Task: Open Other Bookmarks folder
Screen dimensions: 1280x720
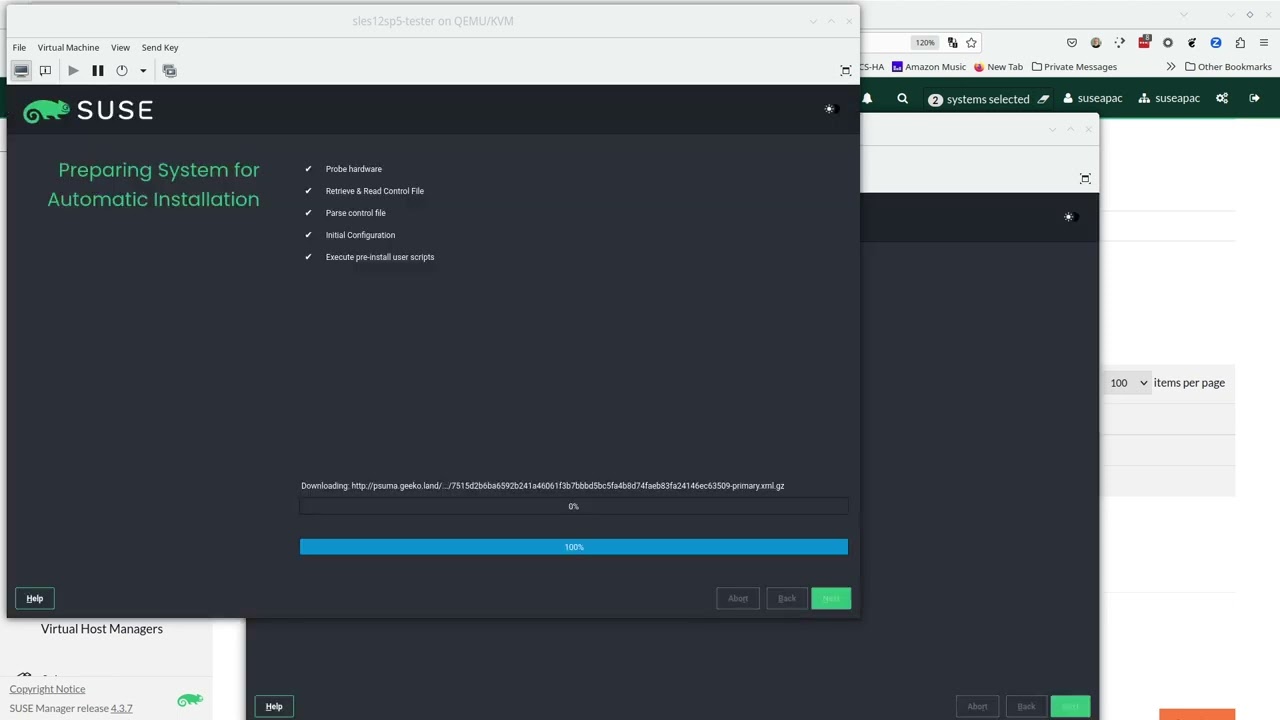Action: (x=1228, y=67)
